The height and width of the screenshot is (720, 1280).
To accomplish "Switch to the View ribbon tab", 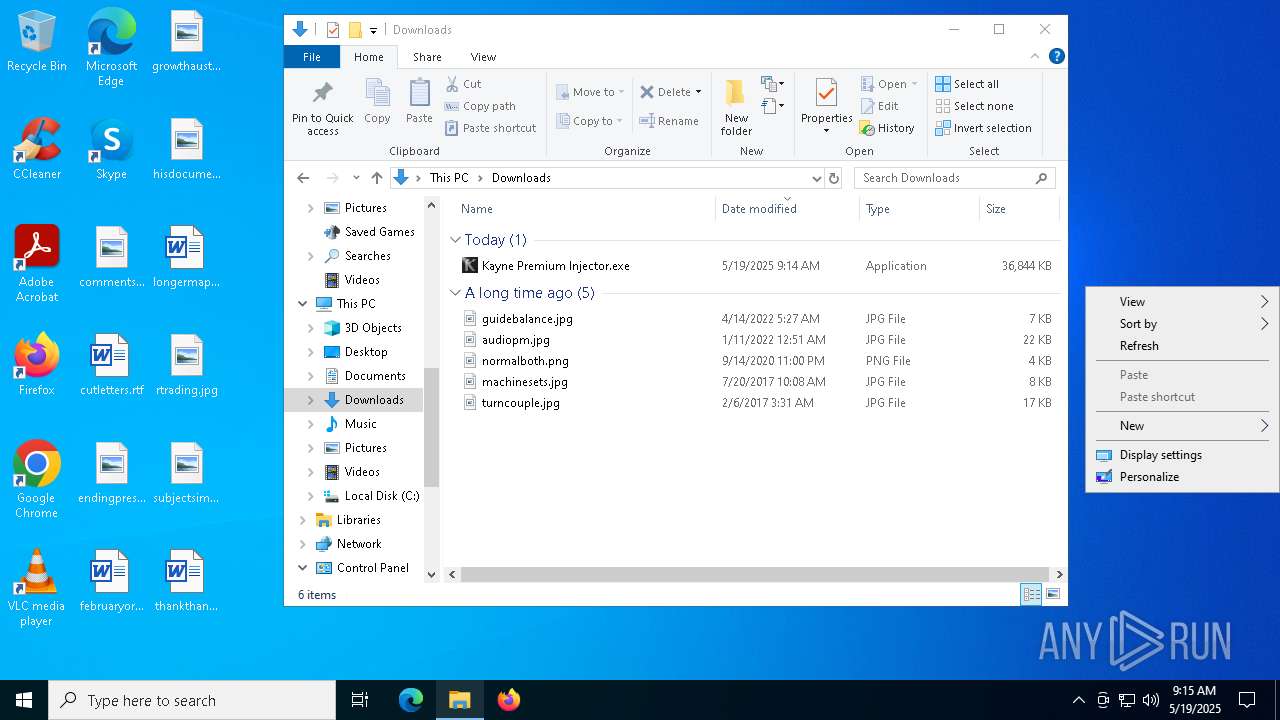I will 483,57.
